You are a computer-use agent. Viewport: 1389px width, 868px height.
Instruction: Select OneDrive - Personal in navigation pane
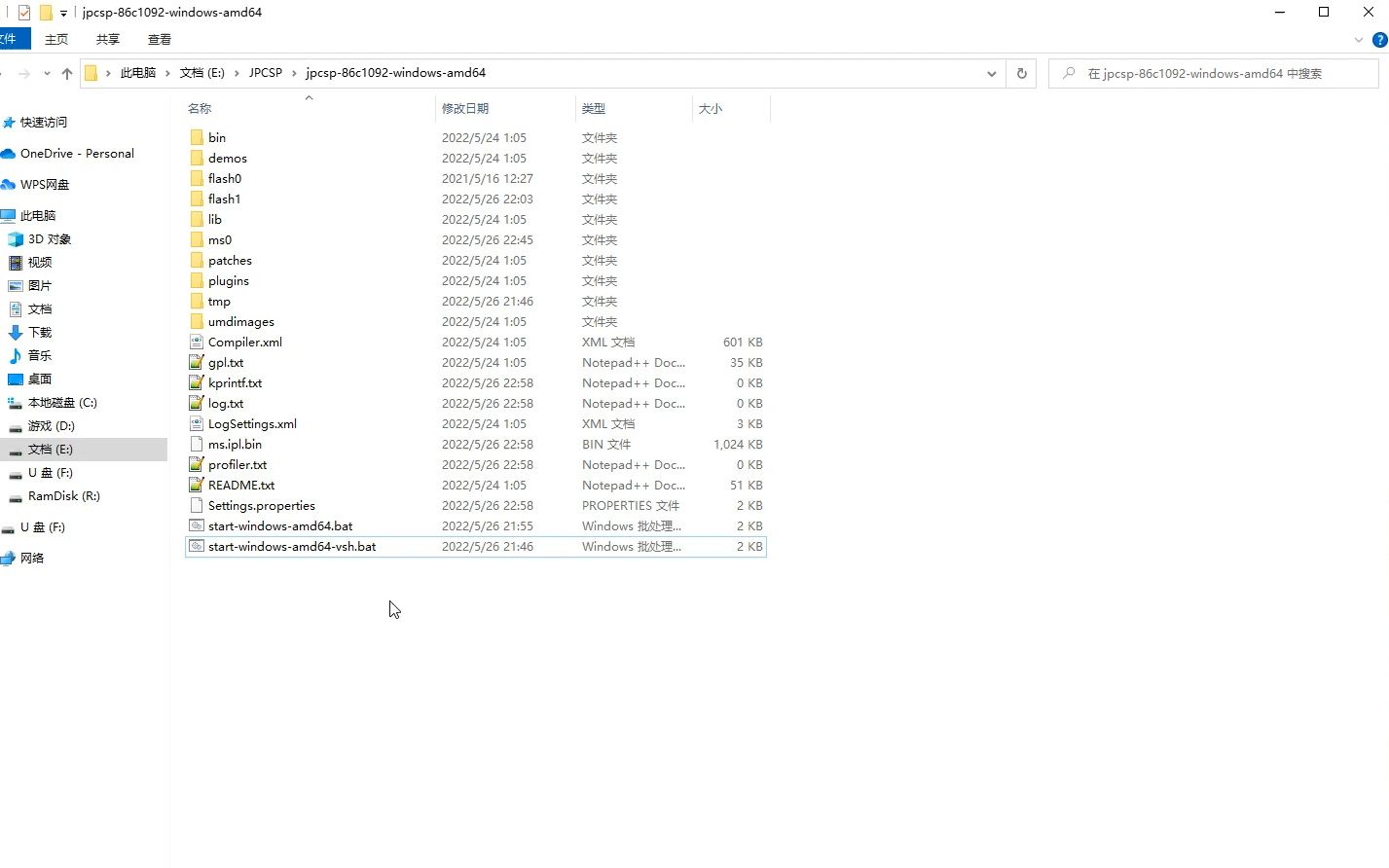(x=77, y=153)
